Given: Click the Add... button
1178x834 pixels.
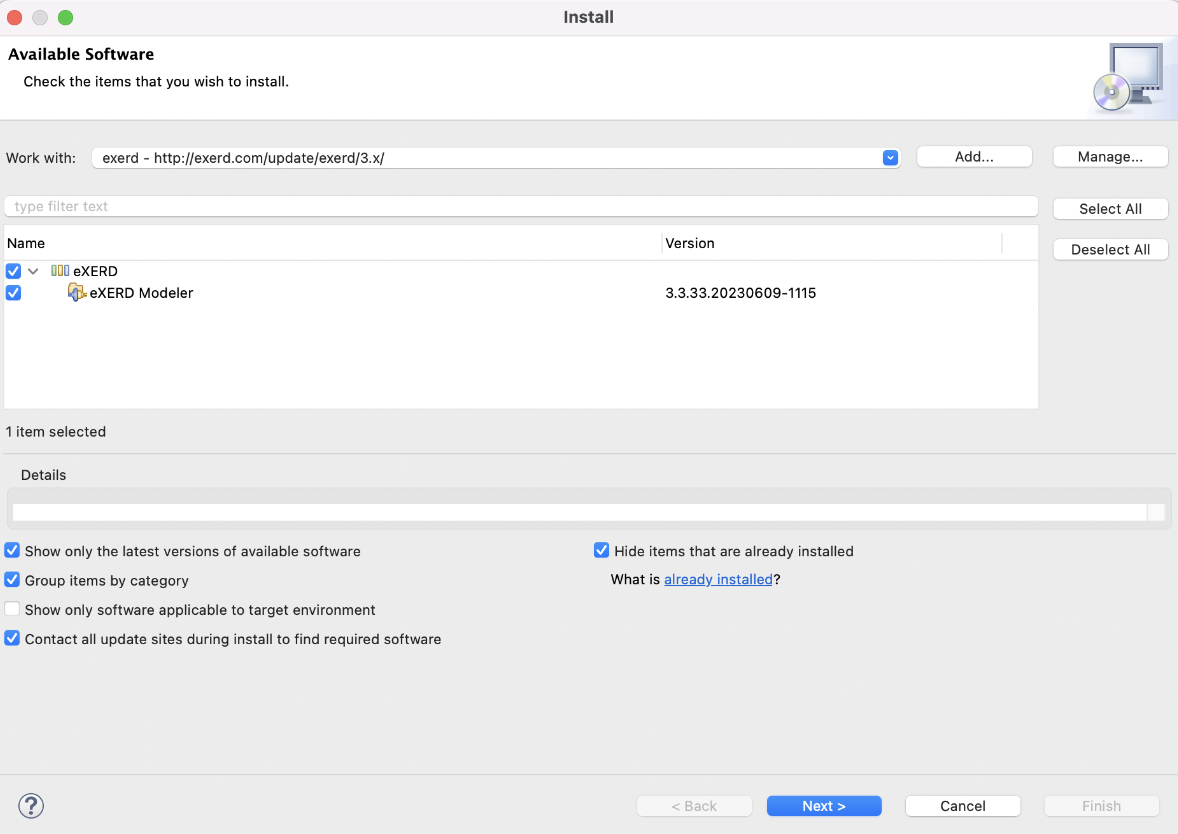Looking at the screenshot, I should click(974, 156).
